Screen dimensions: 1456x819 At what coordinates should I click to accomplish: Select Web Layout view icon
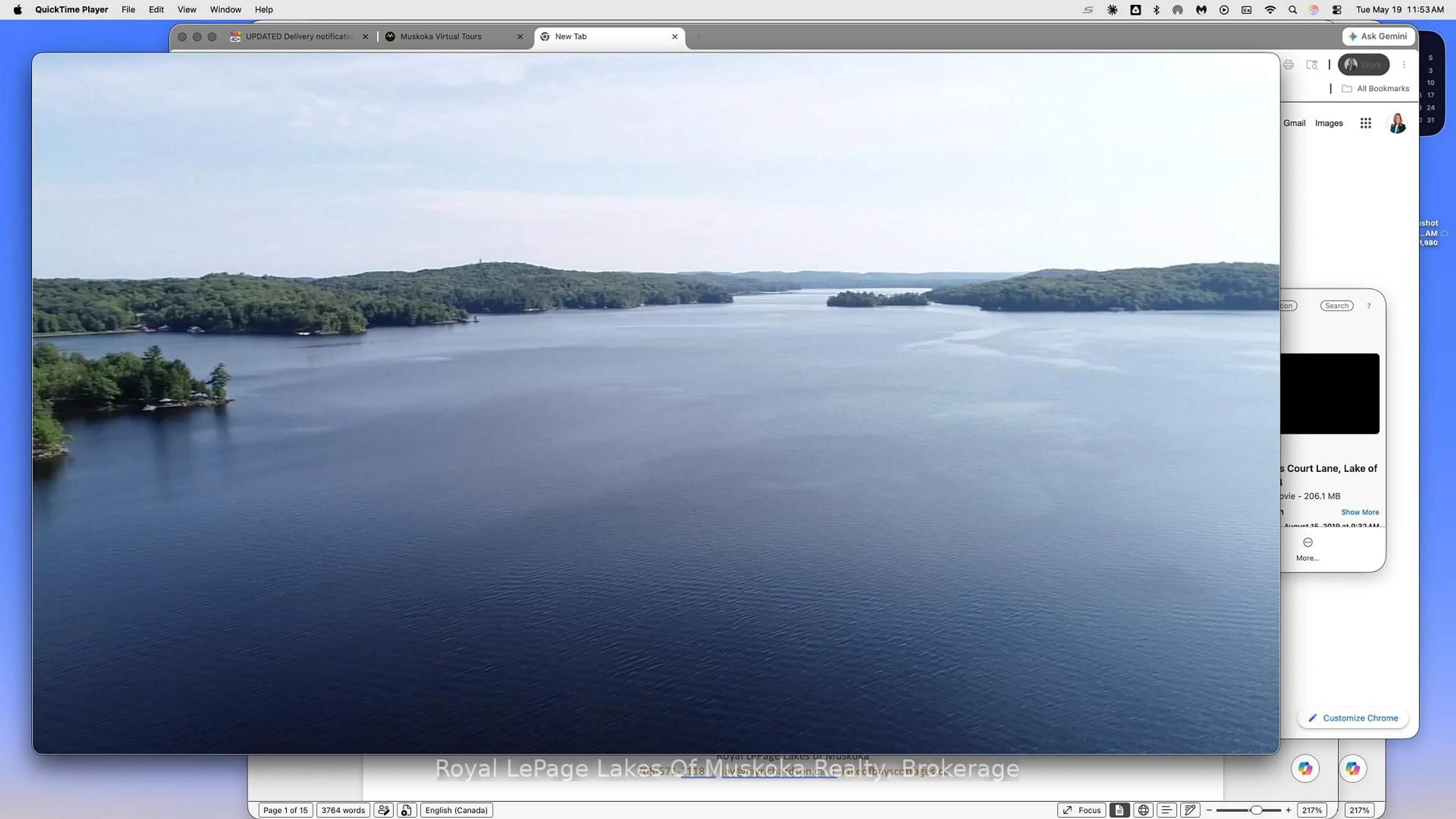pos(1143,811)
